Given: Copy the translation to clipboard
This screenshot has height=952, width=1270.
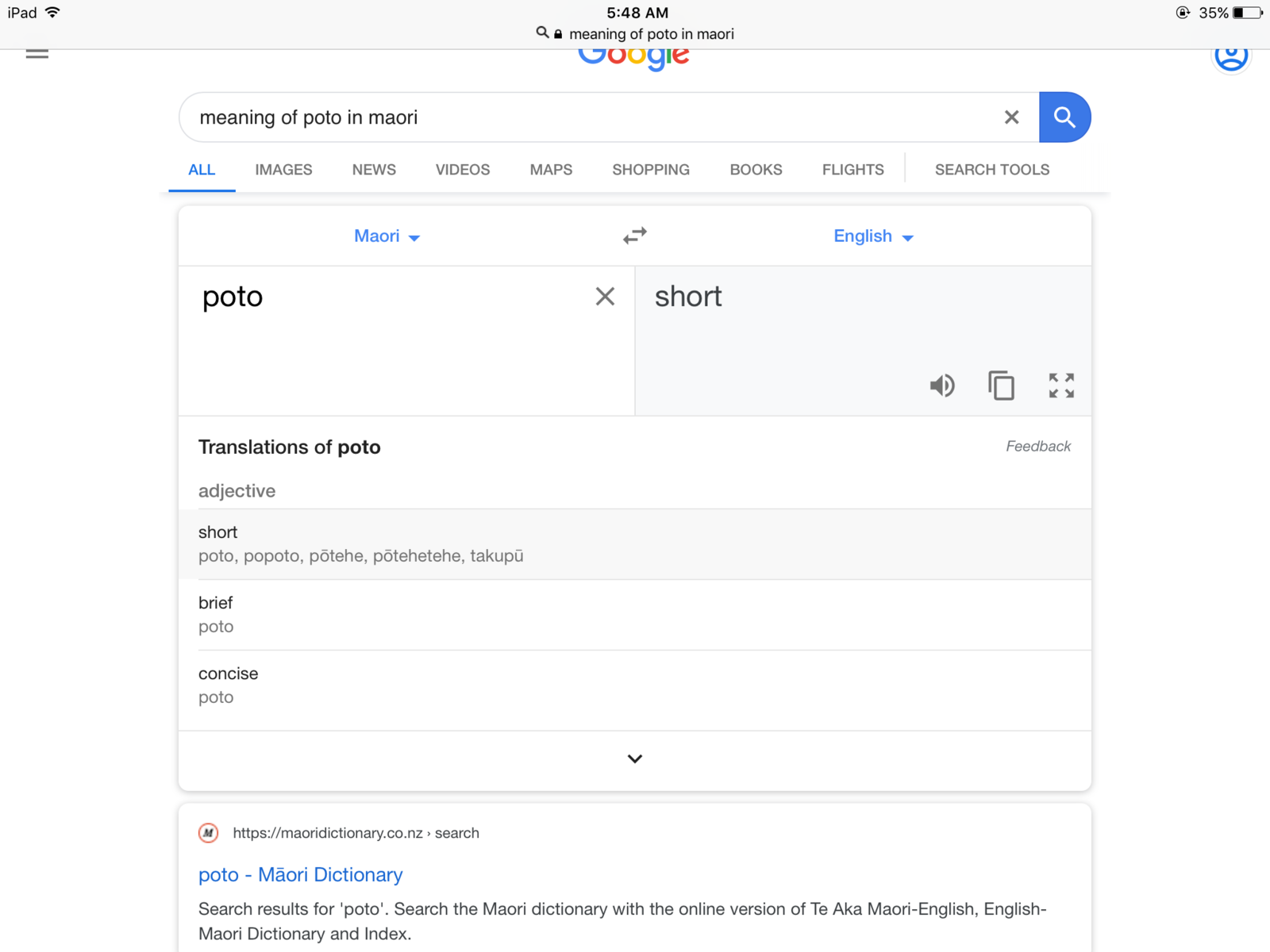Looking at the screenshot, I should pyautogui.click(x=1001, y=386).
